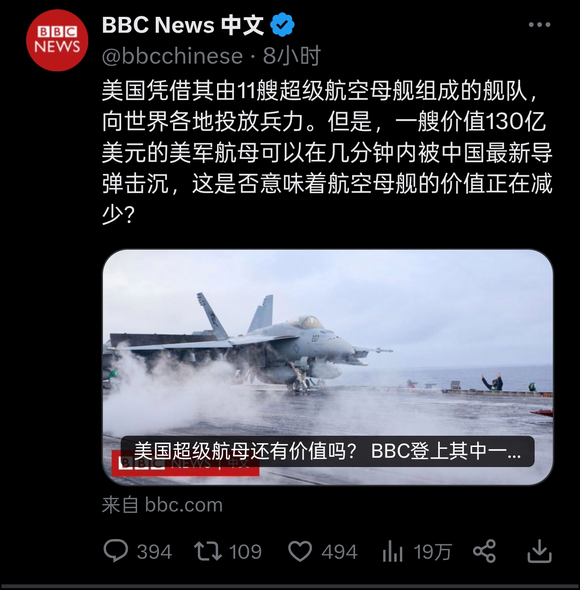Viewport: 580px width, 590px height.
Task: Open the reply comment icon
Action: coord(116,551)
